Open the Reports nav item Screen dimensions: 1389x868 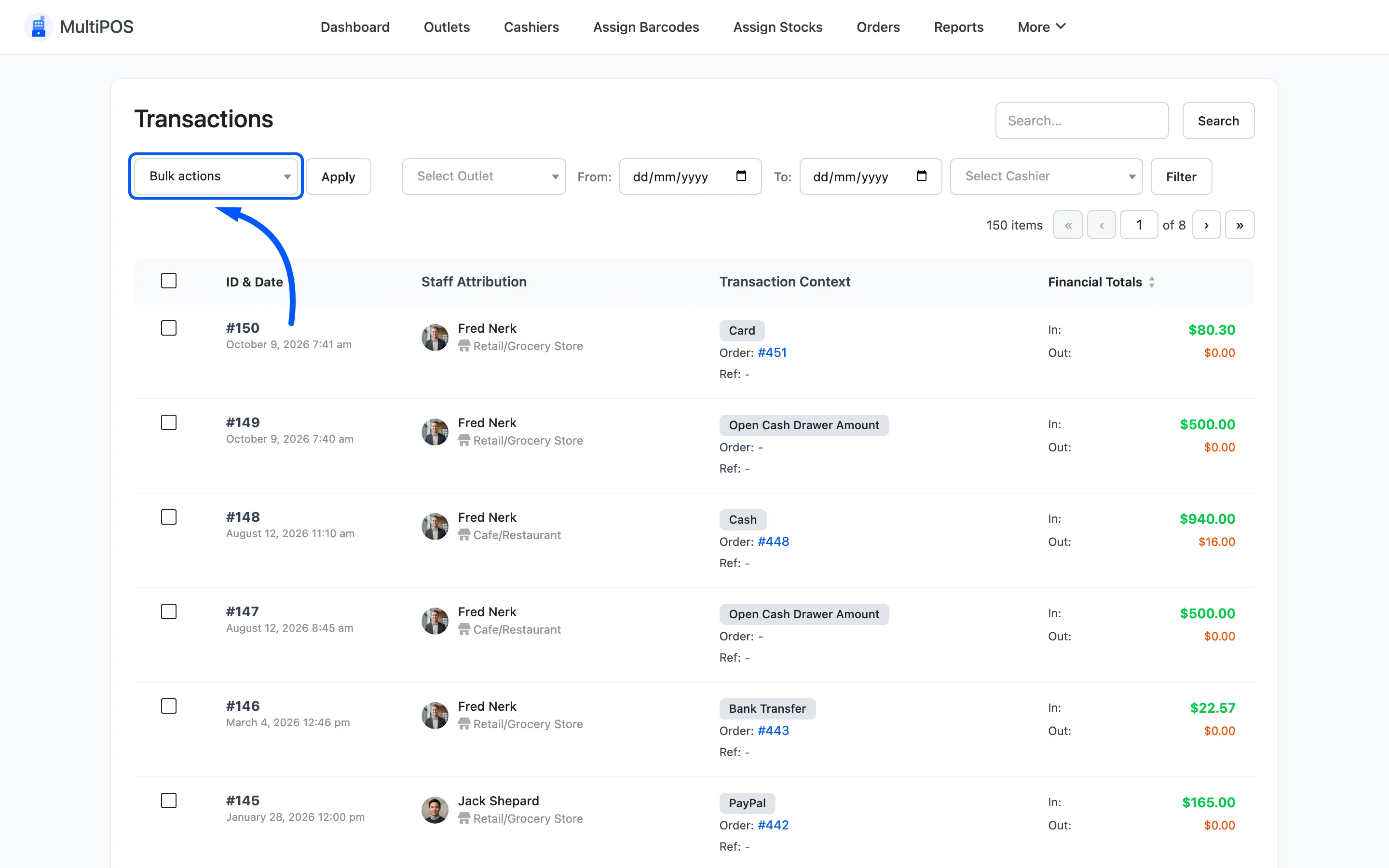[x=958, y=27]
